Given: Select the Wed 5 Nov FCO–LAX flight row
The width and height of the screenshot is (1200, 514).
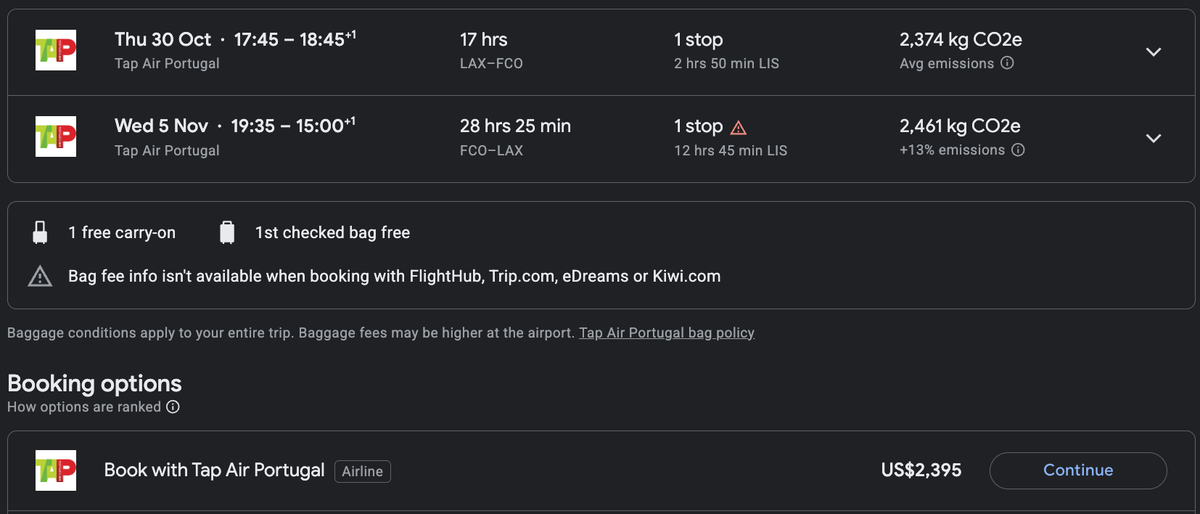Looking at the screenshot, I should (600, 138).
